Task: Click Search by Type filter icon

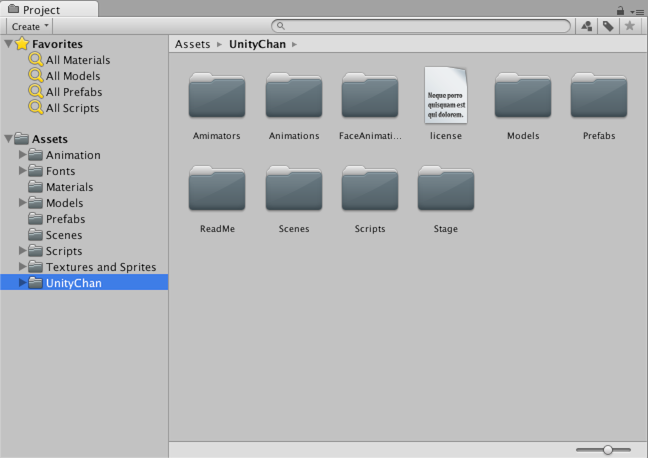Action: click(586, 26)
